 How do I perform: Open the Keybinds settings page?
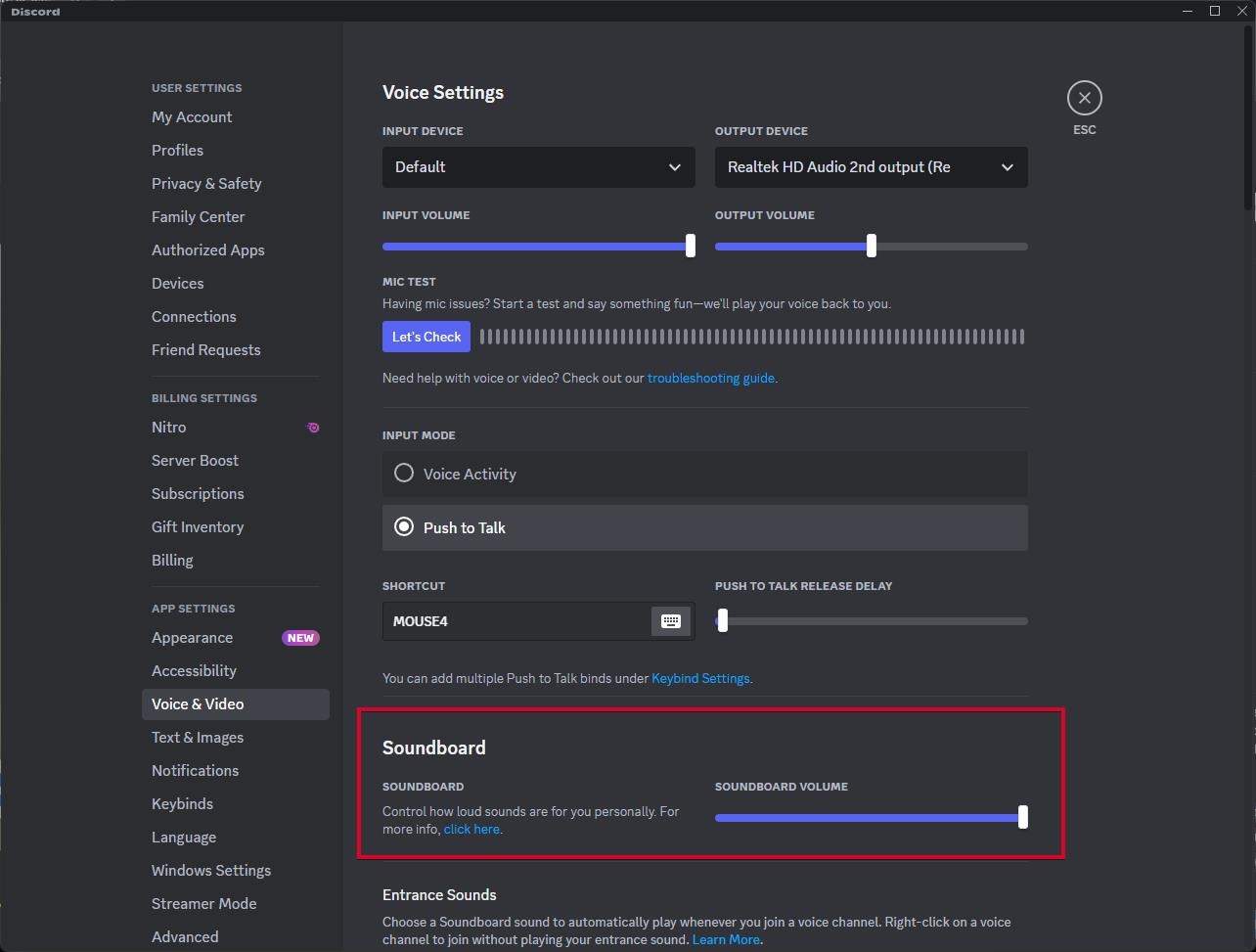coord(236,804)
